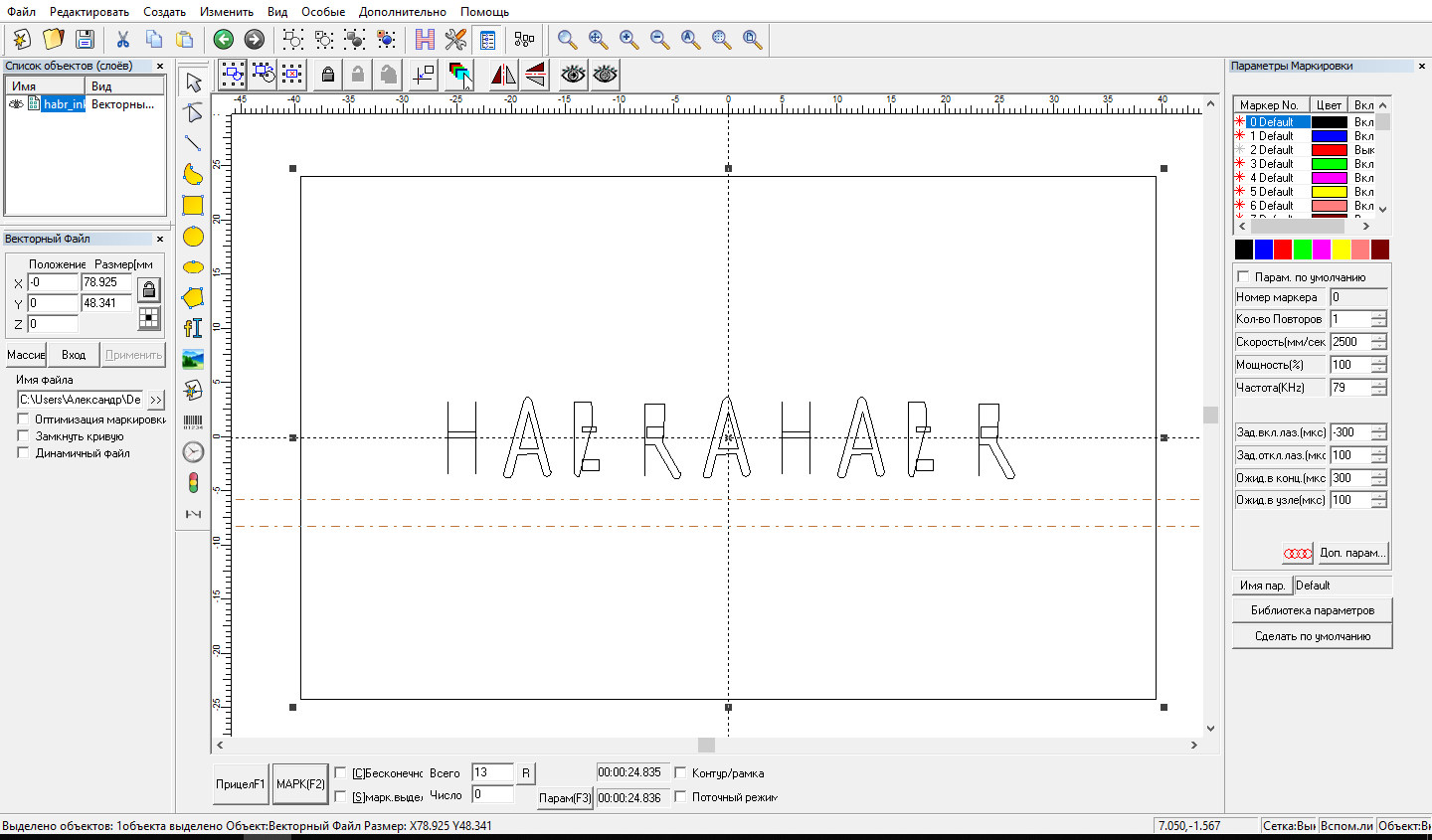Click the Парам(F3) button
Viewport: 1432px width, 840px height.
pos(565,798)
